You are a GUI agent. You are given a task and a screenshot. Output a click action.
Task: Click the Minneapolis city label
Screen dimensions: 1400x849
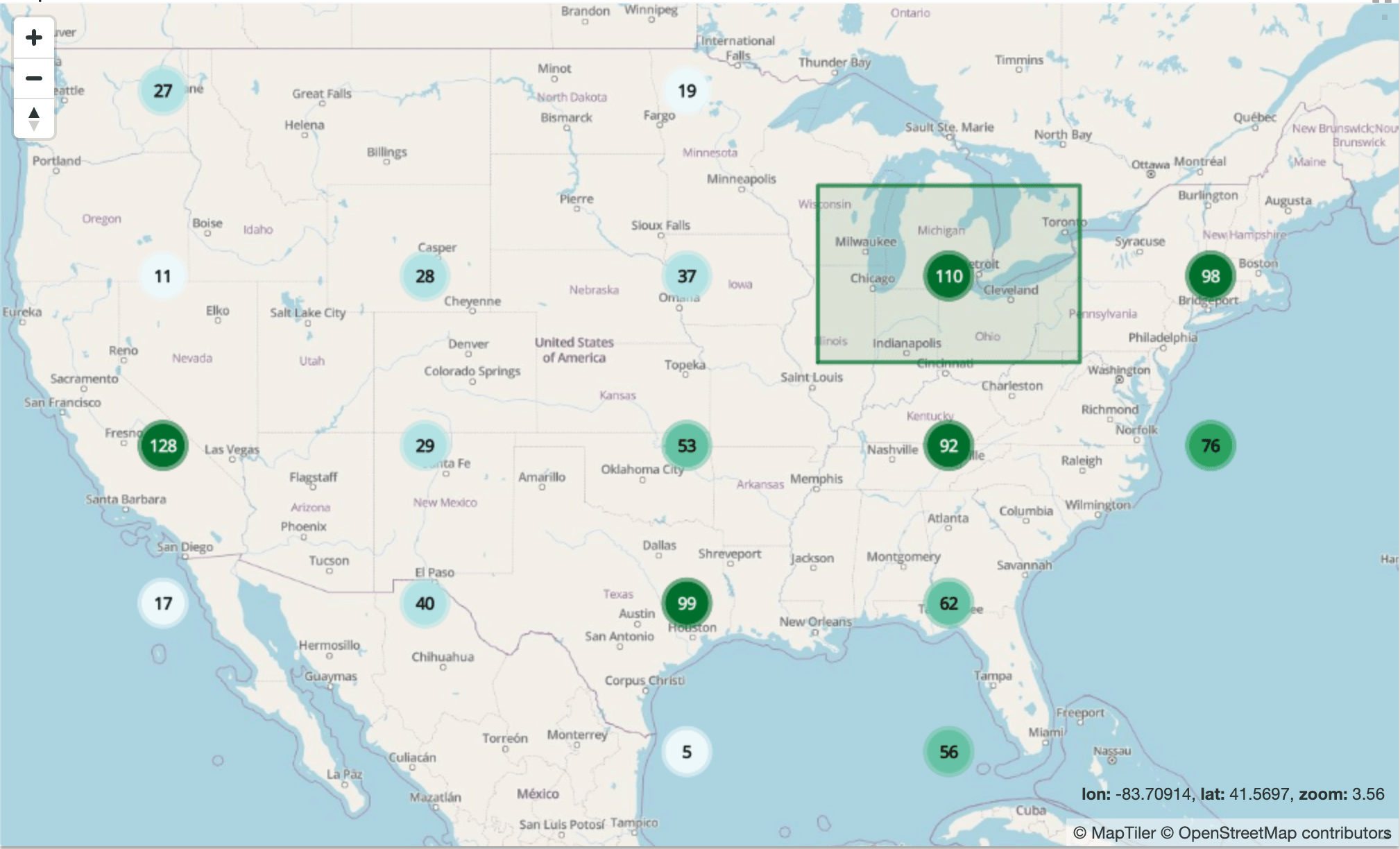[741, 179]
